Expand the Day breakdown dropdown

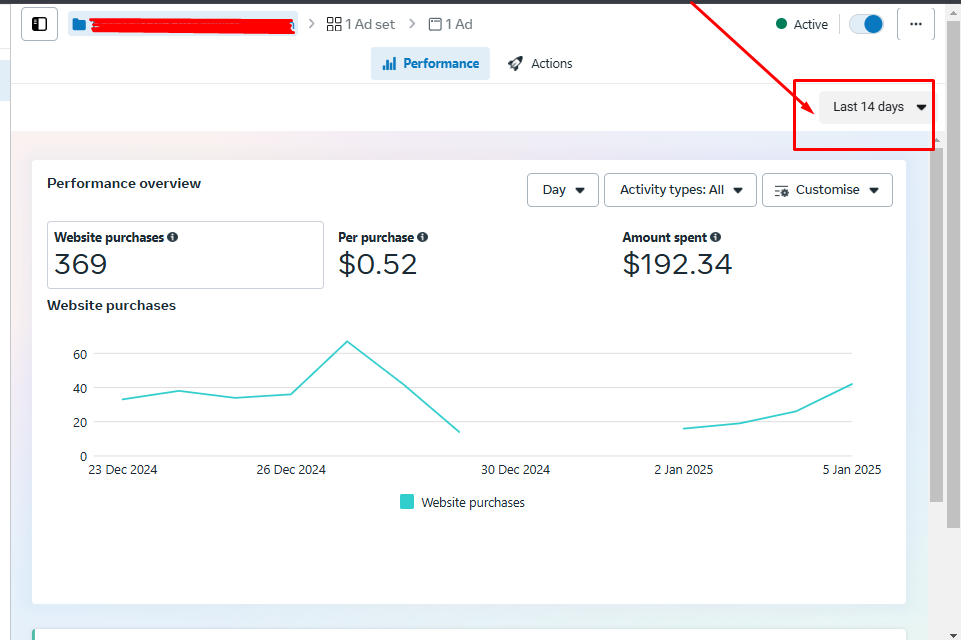pyautogui.click(x=562, y=190)
